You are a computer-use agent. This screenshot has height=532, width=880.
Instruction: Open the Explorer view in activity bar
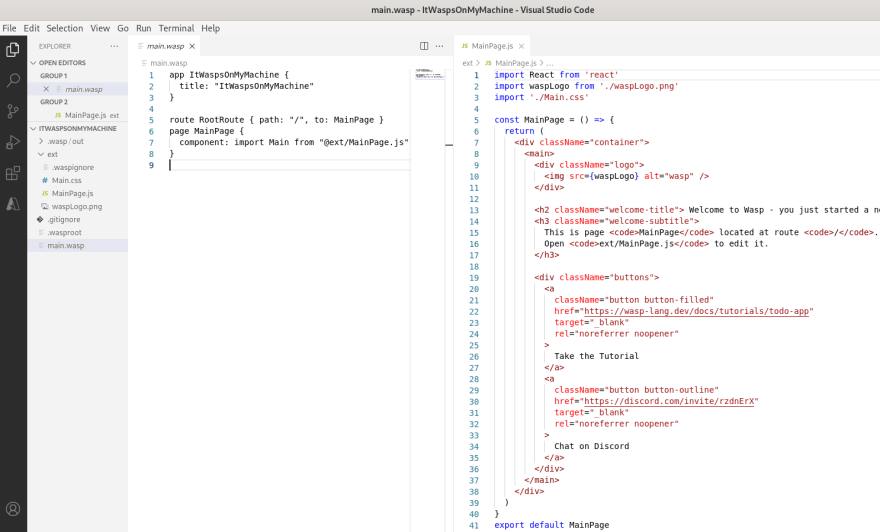click(x=13, y=50)
